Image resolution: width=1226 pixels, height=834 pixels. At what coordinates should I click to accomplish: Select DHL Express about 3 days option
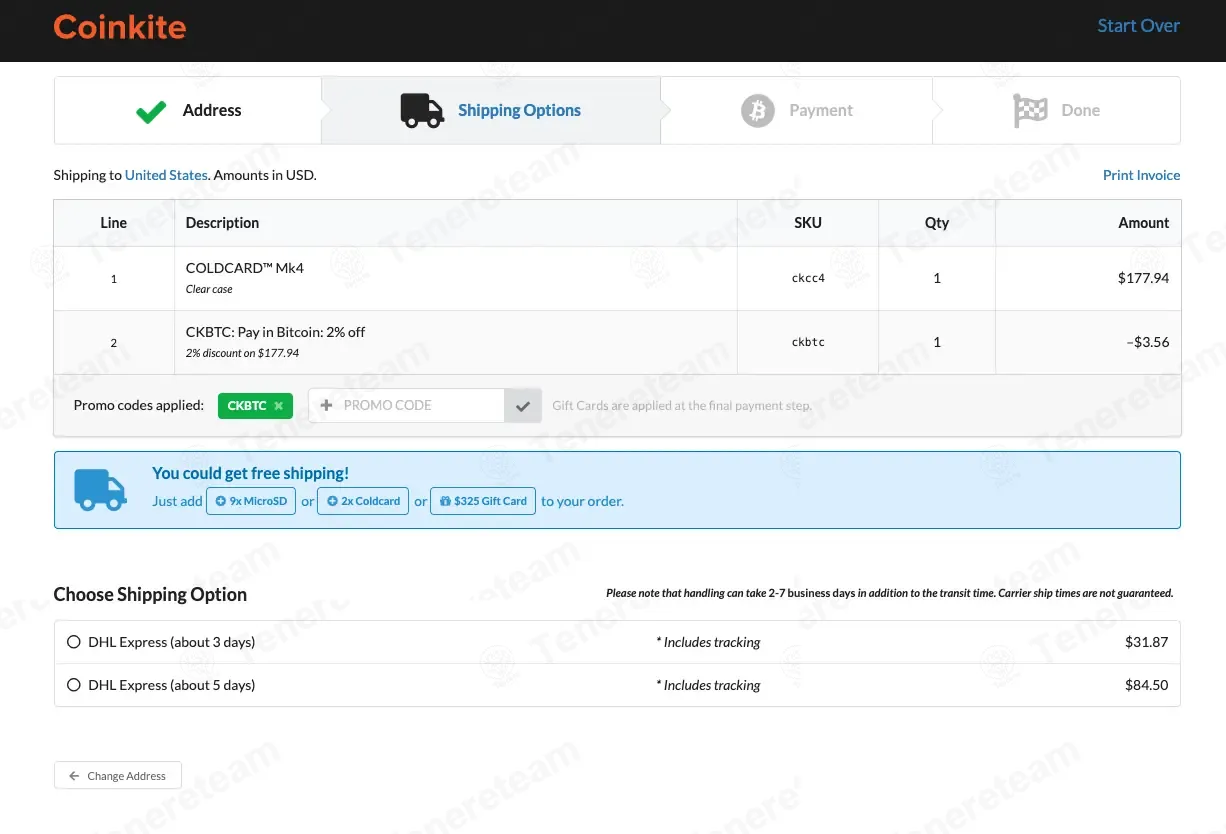[x=73, y=642]
